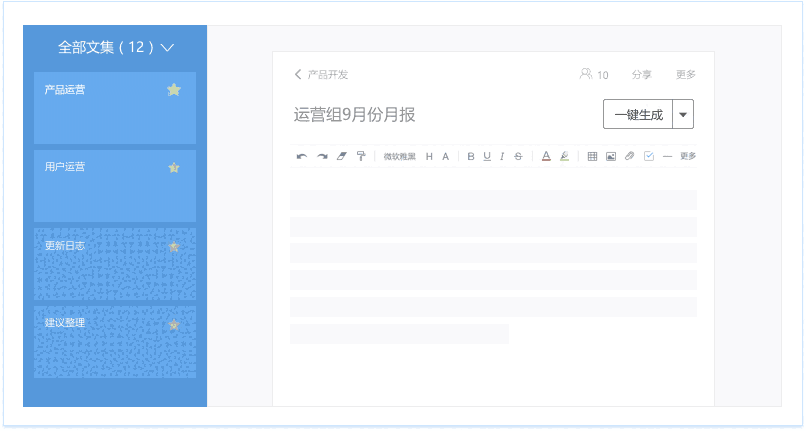Redo the last edit
This screenshot has width=806, height=431.
(x=322, y=156)
